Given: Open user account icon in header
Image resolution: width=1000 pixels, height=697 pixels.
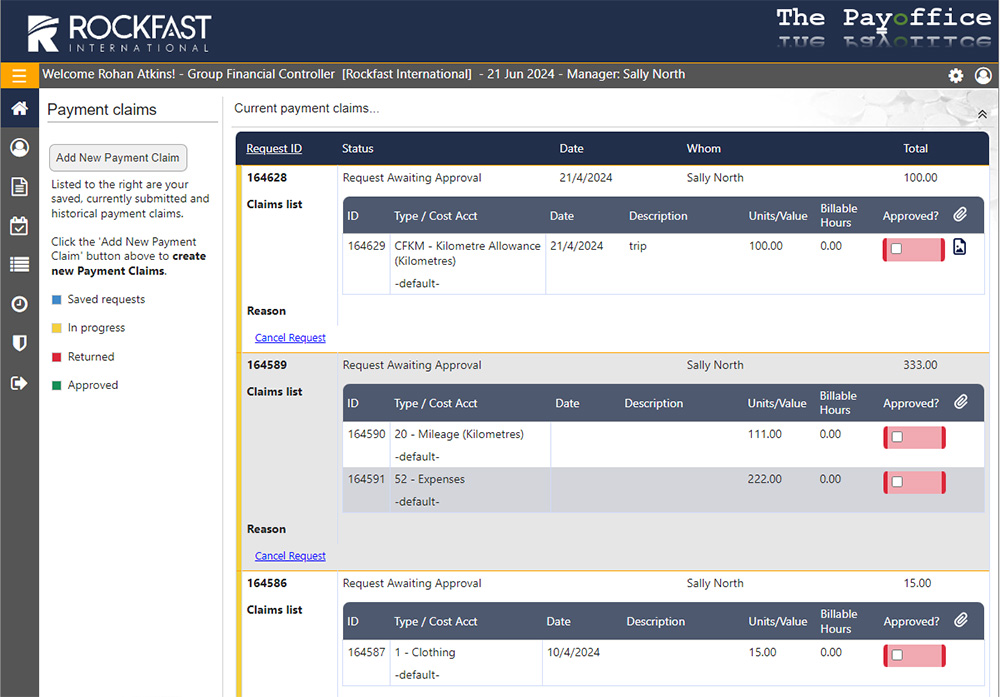Looking at the screenshot, I should [x=983, y=76].
